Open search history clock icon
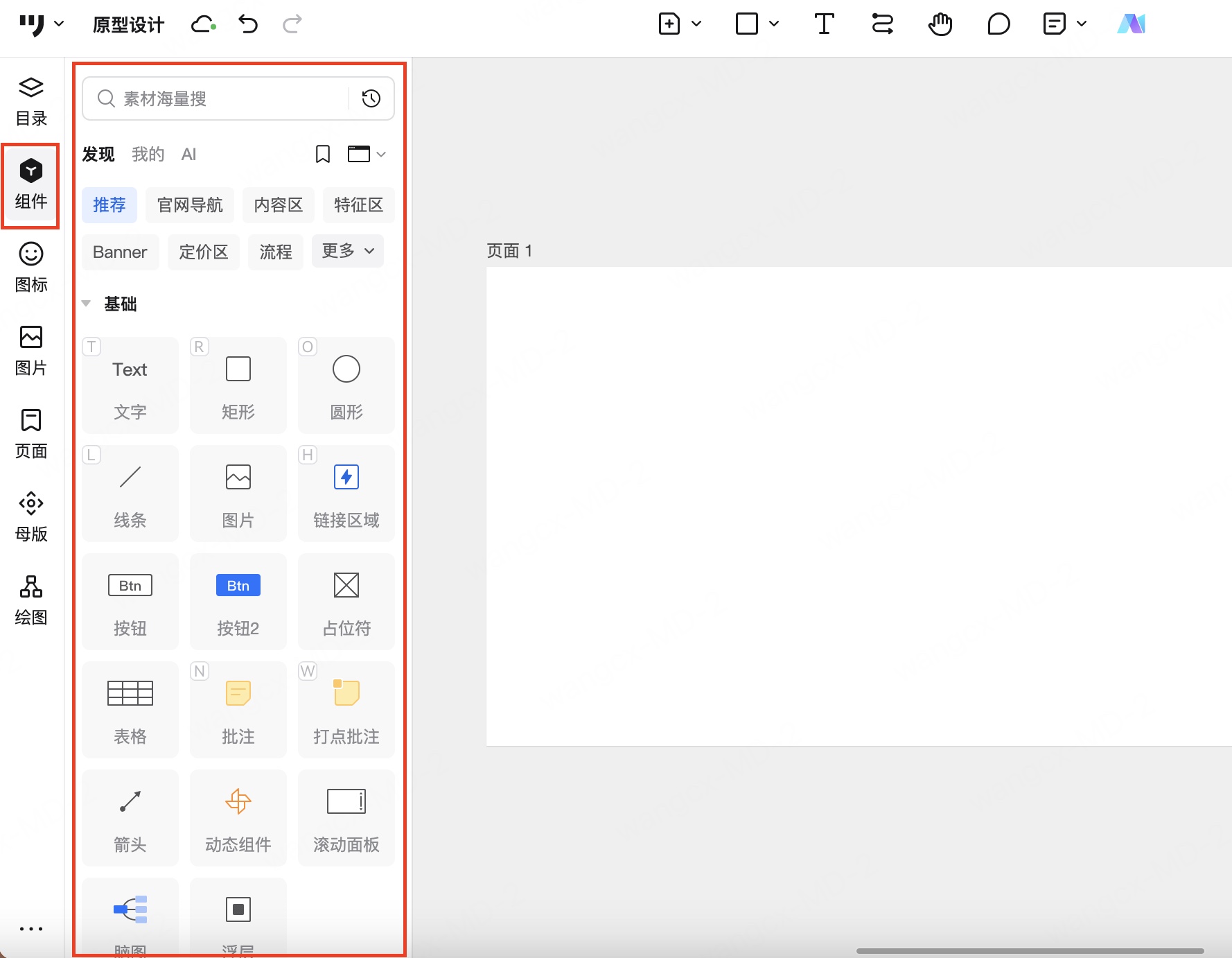Viewport: 1232px width, 958px height. tap(371, 98)
